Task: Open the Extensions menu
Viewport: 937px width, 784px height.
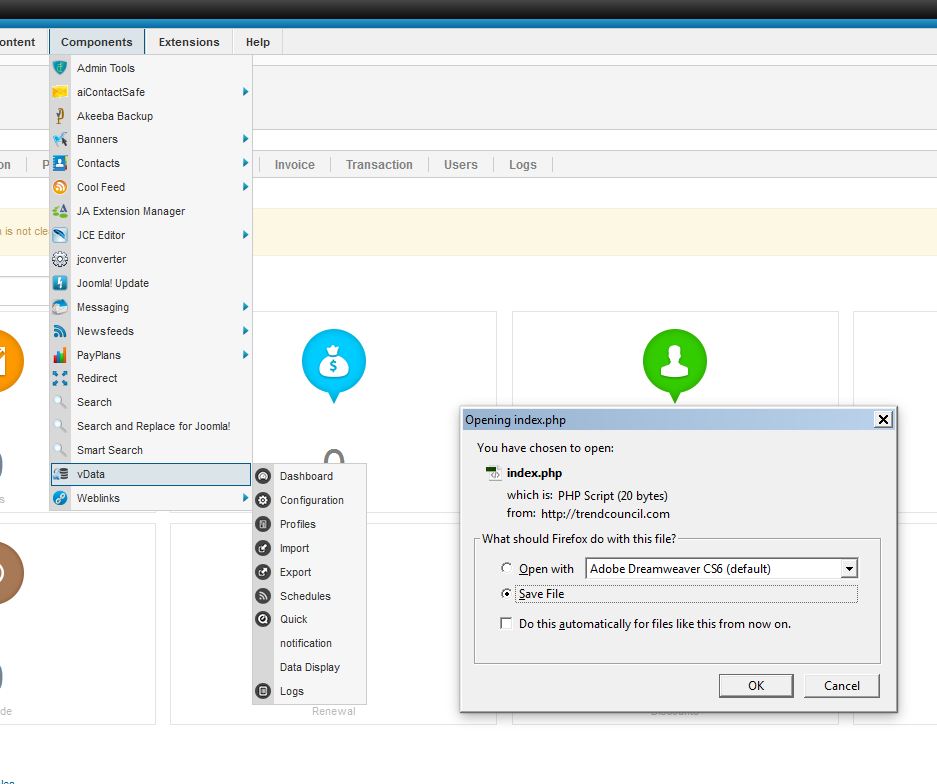Action: click(189, 42)
